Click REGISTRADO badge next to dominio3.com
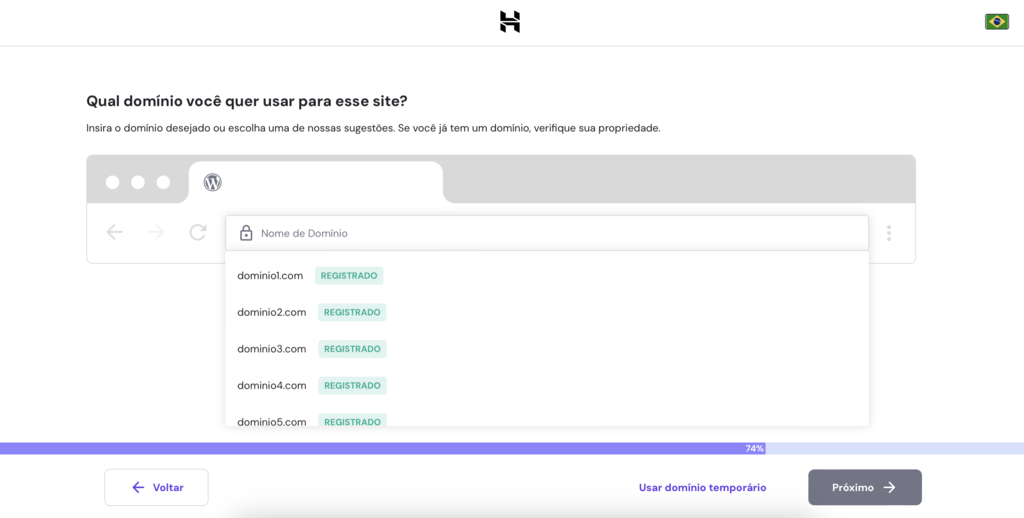1024x518 pixels. [353, 349]
